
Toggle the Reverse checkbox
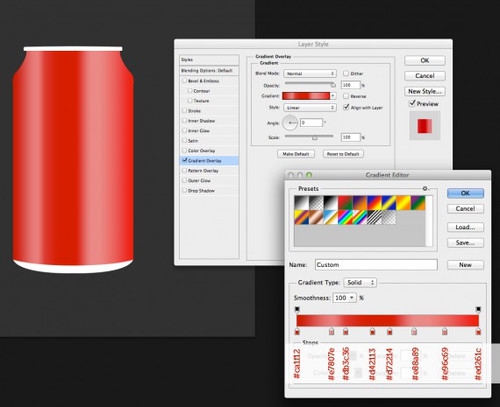[346, 96]
